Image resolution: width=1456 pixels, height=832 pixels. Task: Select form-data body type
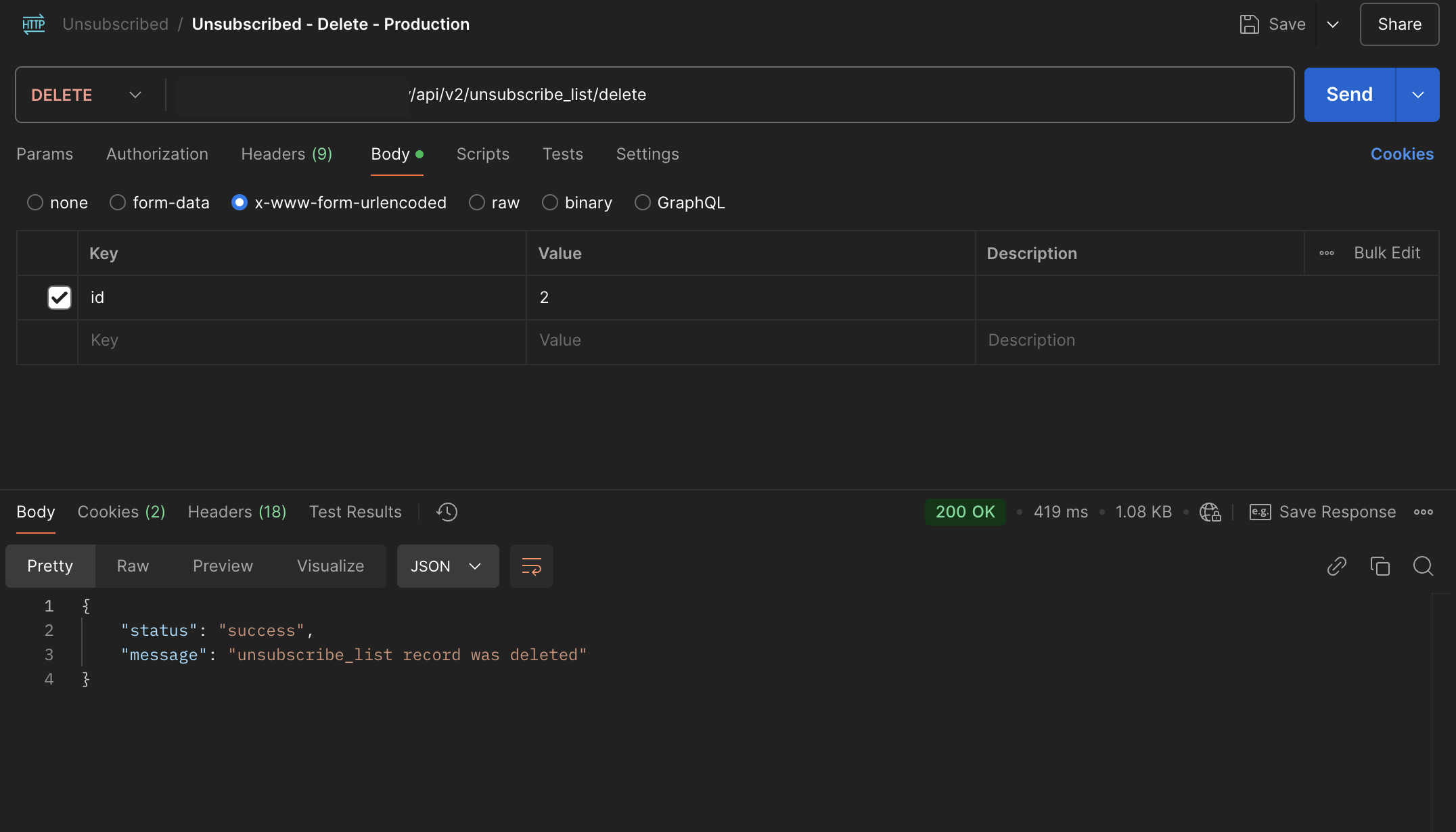click(x=118, y=203)
